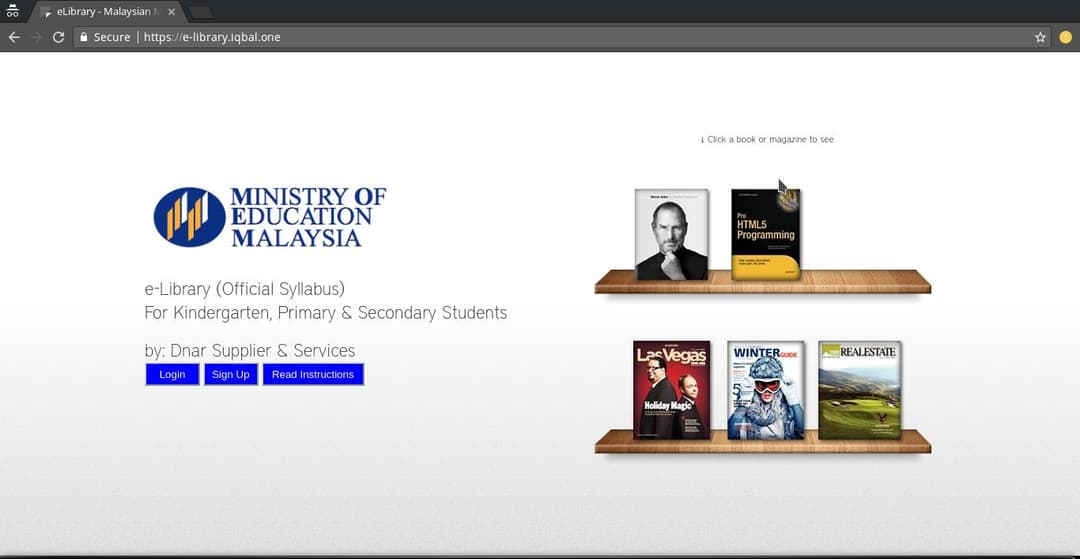Open the Winter Guide magazine cover
Screen dimensions: 1080x559
766,390
